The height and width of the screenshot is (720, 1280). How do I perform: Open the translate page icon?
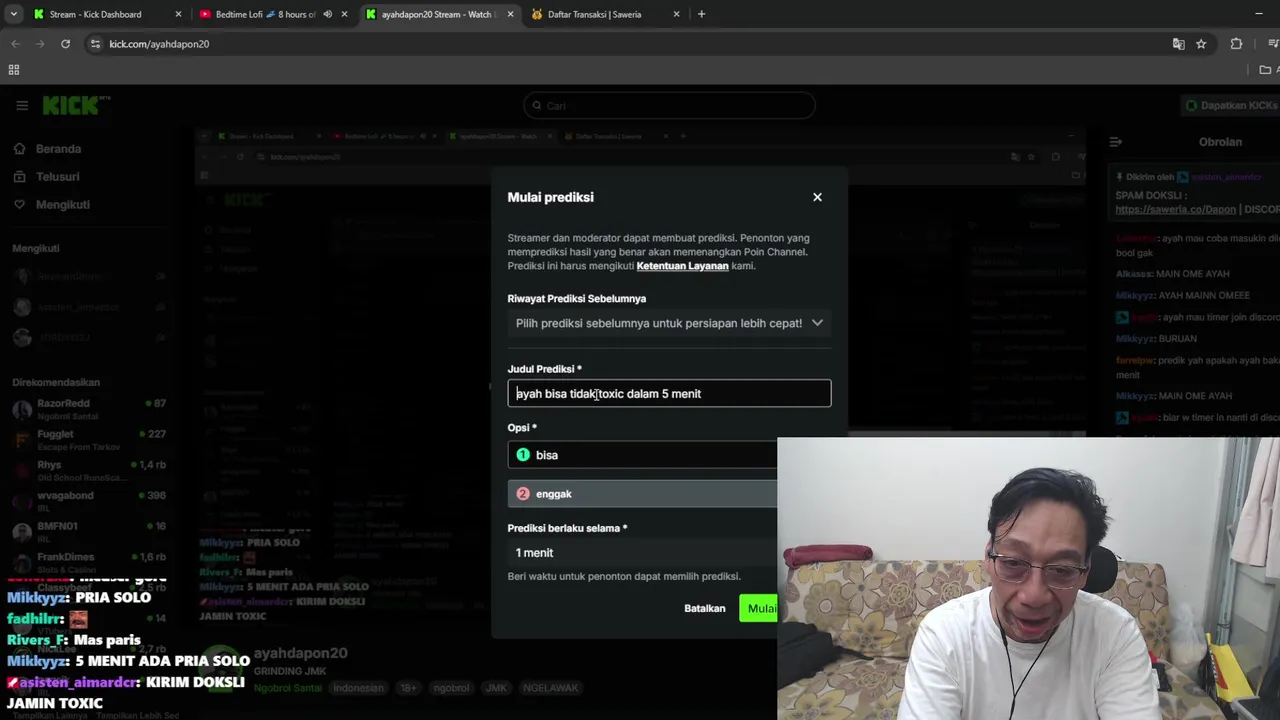tap(1178, 44)
